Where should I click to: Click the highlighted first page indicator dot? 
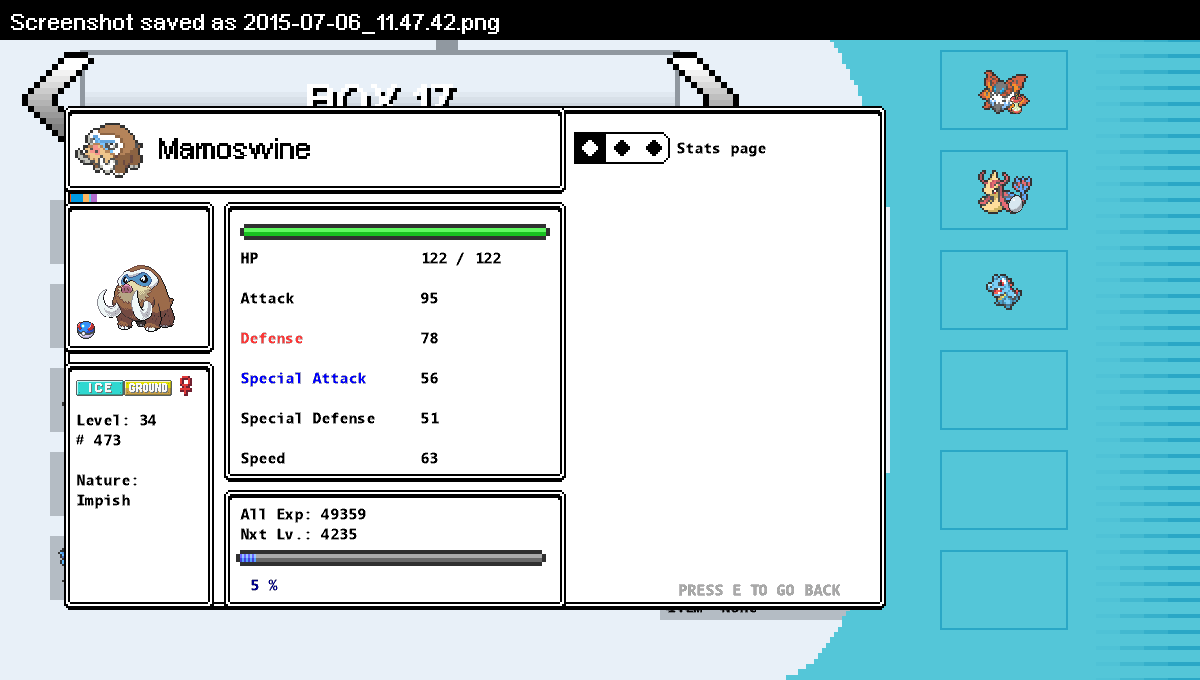point(590,148)
